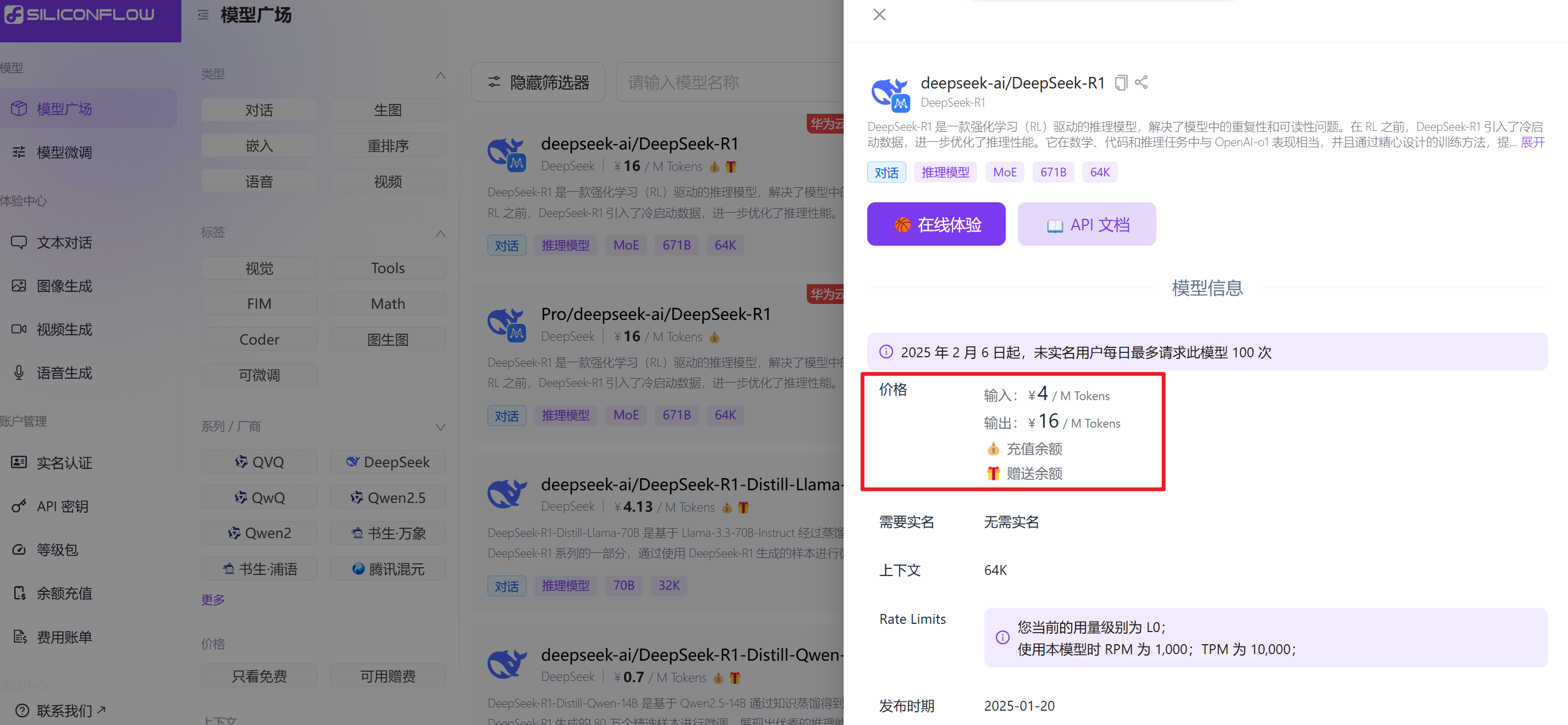Screen dimensions: 1568x725
Task: Filter by Qwen2 series
Action: [x=259, y=533]
